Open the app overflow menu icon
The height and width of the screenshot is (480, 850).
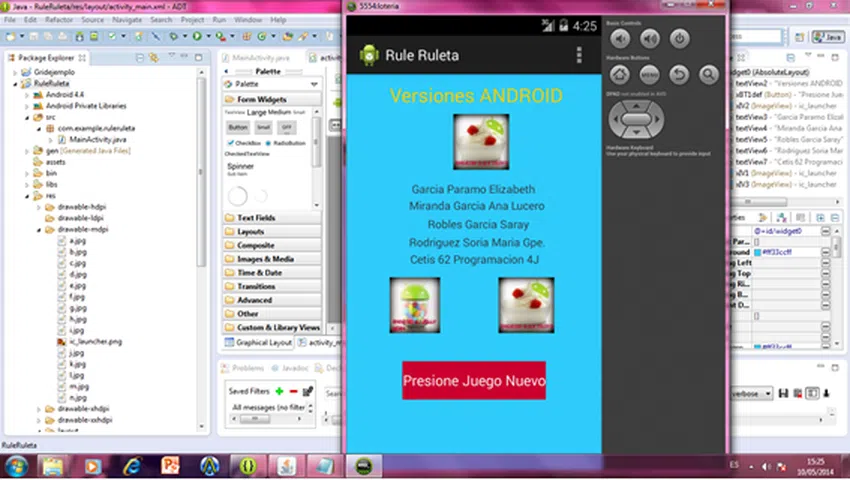coord(579,55)
